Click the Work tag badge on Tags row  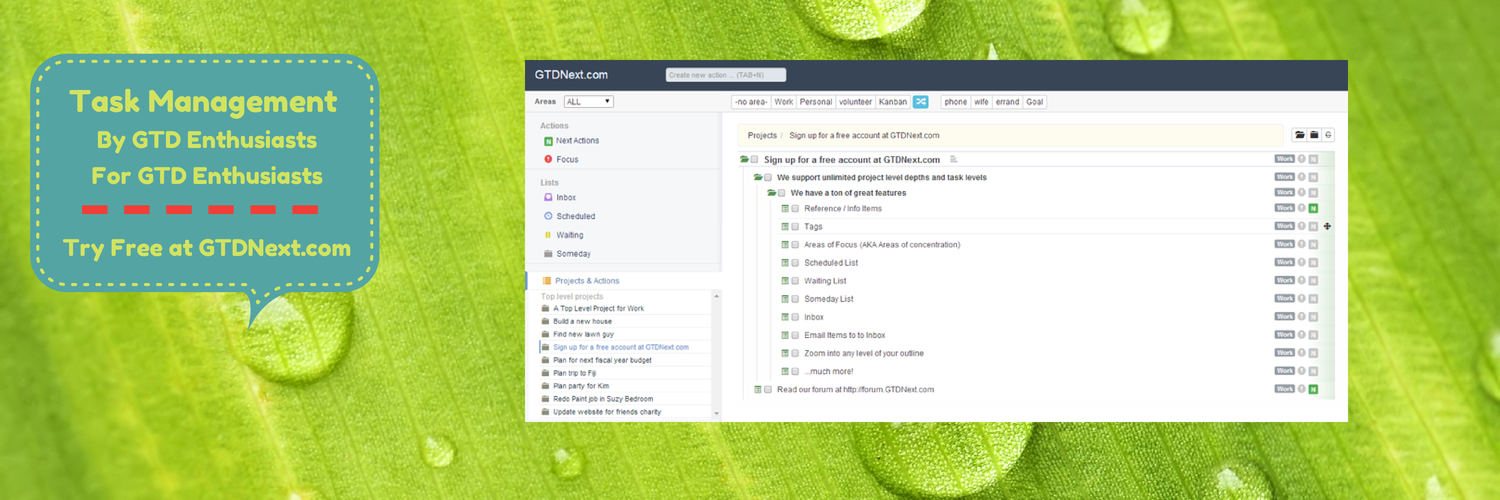point(1285,227)
